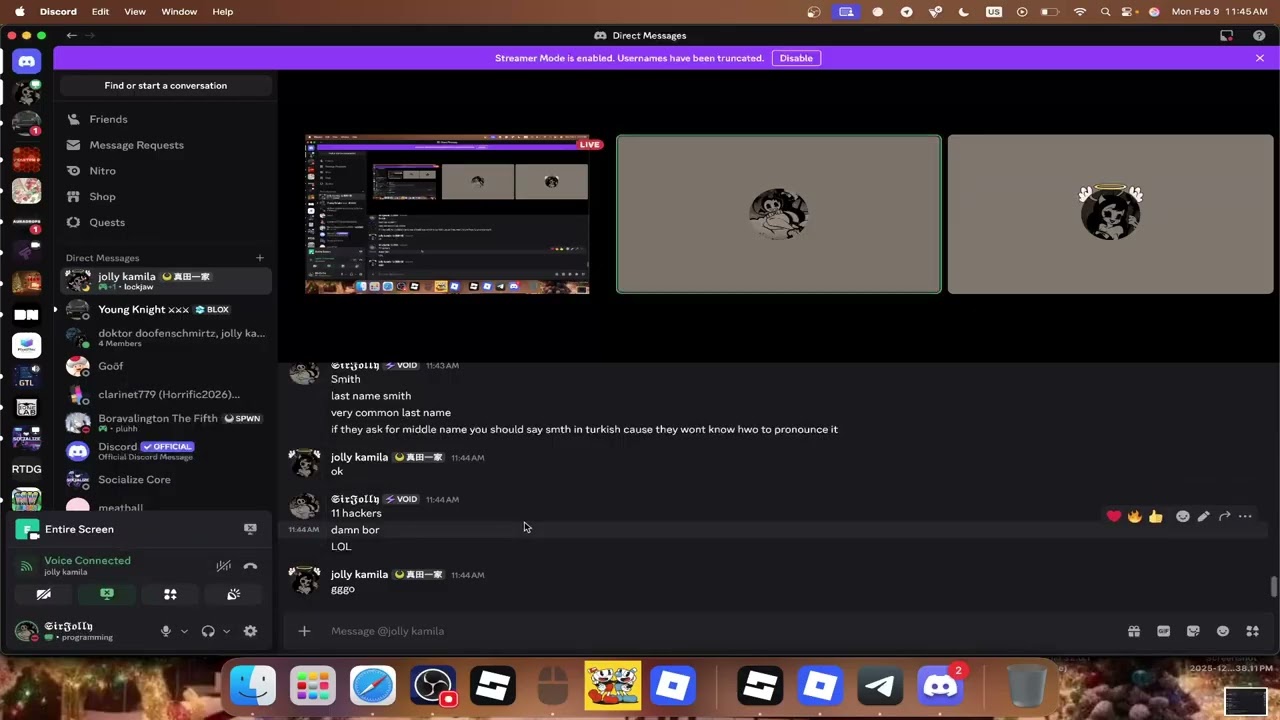The width and height of the screenshot is (1280, 720).
Task: Open jolly kamila direct message
Action: point(165,281)
